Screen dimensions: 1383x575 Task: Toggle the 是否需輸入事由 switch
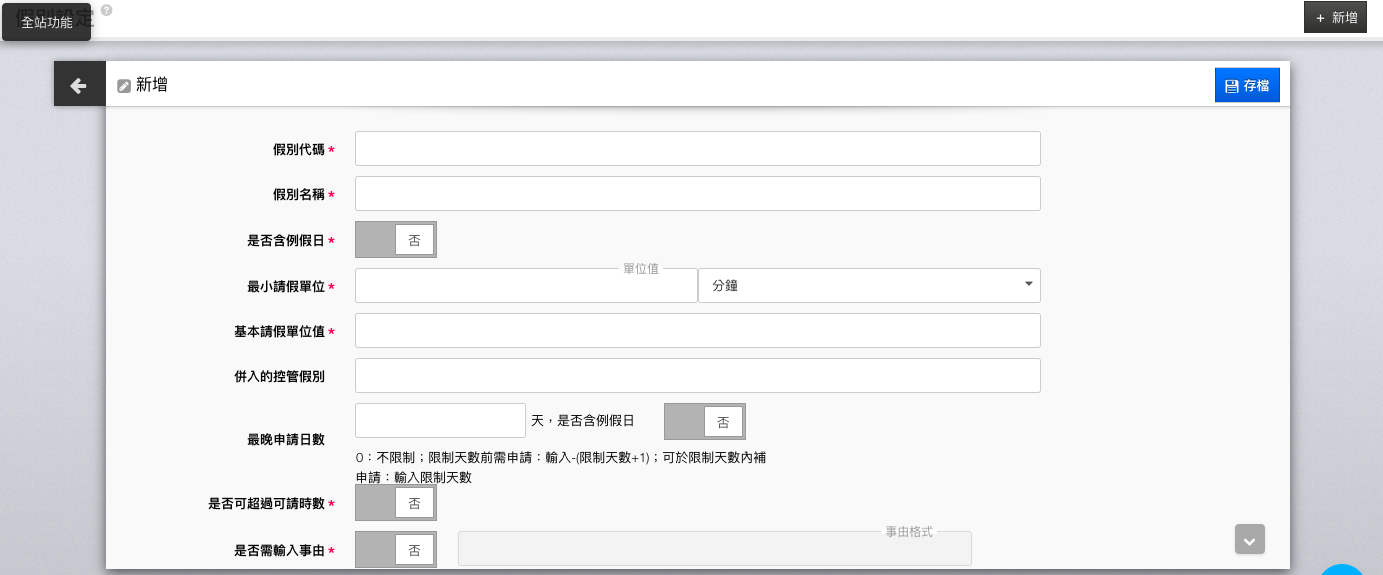click(x=396, y=550)
